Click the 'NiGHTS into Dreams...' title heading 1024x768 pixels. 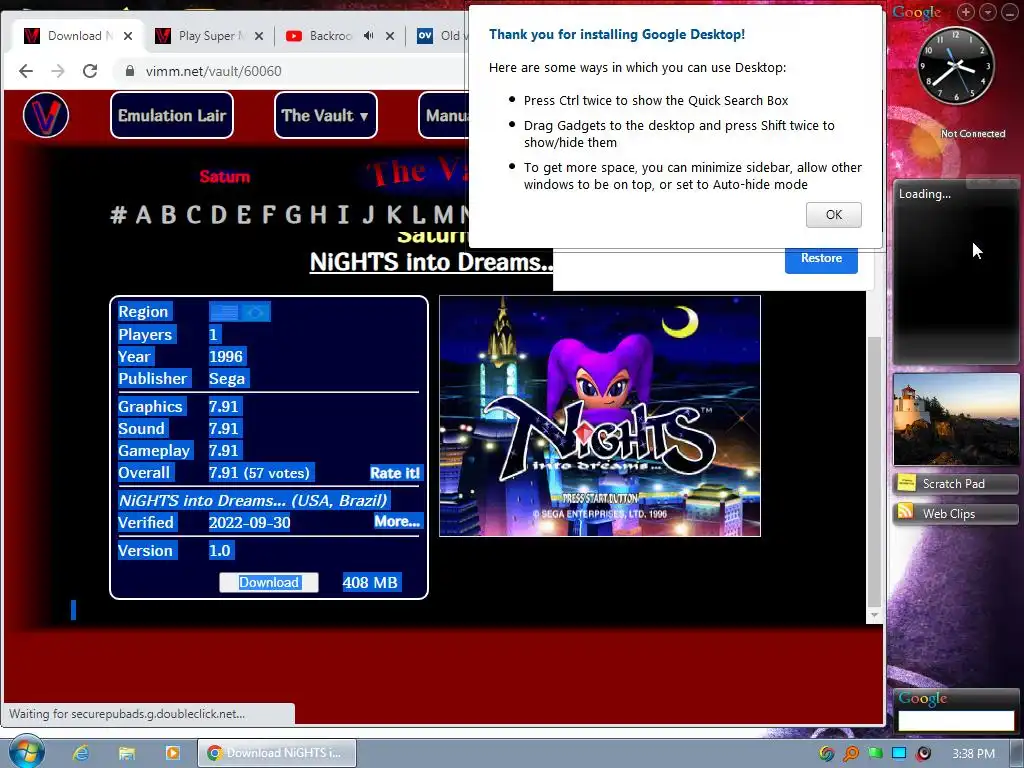point(431,262)
